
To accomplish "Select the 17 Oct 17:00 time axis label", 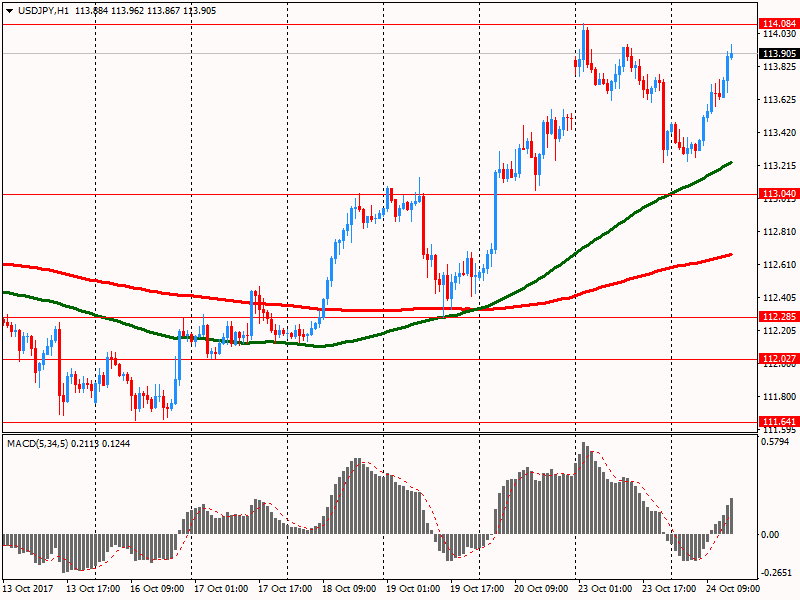I will pos(285,589).
